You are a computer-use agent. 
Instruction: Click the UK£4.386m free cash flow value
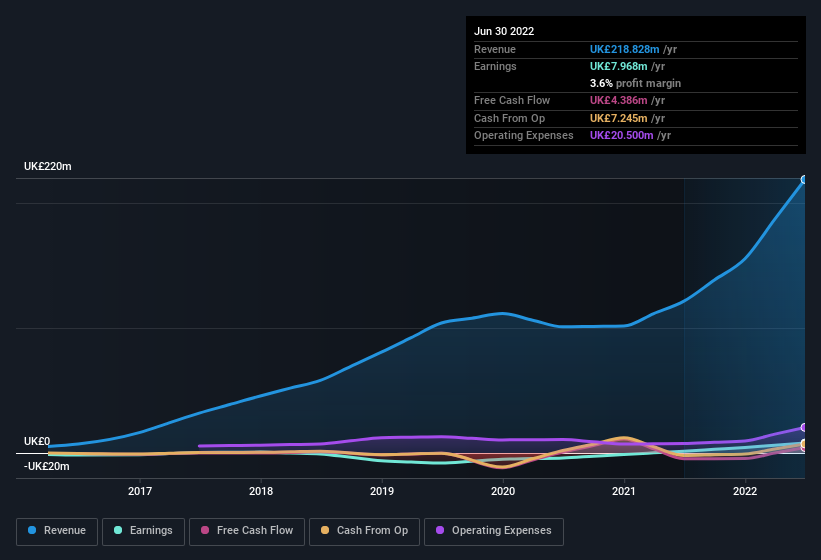(x=618, y=100)
